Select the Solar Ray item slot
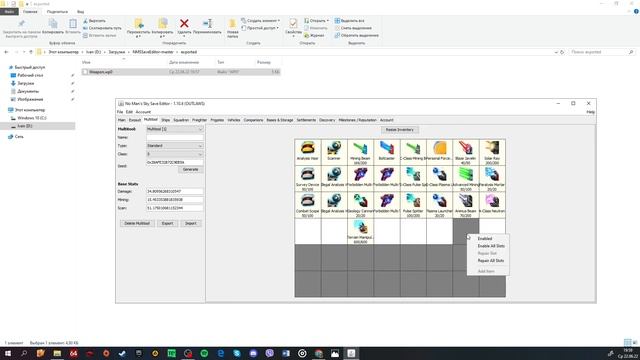The image size is (640, 360). (x=492, y=152)
